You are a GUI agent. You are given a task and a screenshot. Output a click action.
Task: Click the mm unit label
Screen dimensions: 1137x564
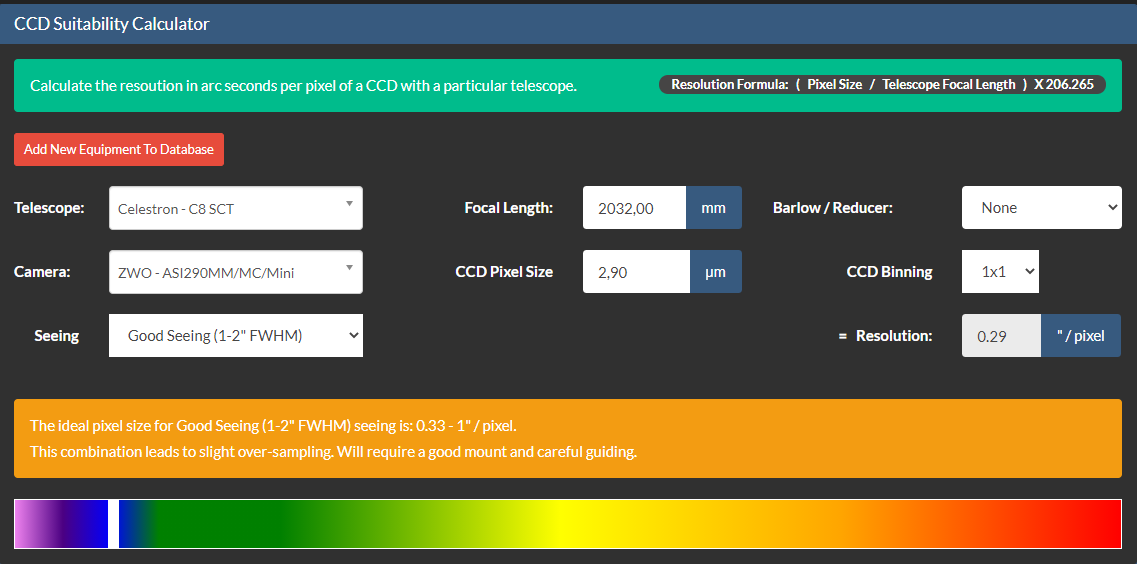coord(713,208)
